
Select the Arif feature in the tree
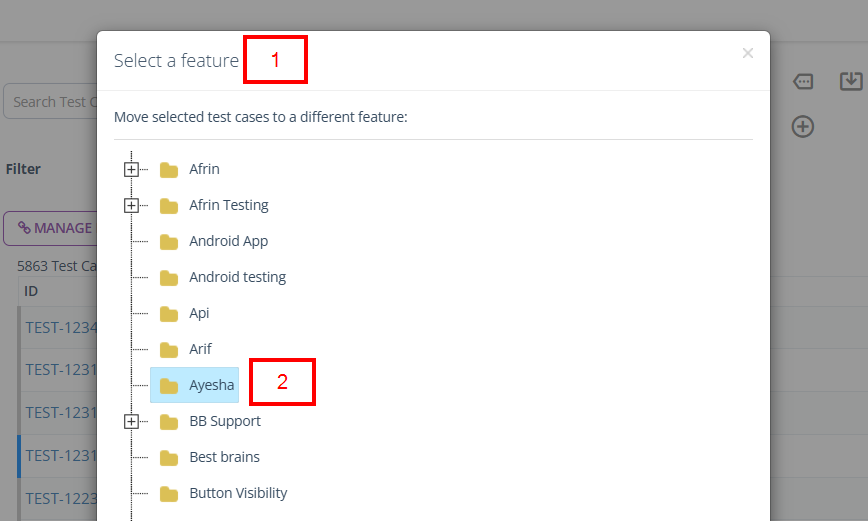click(200, 350)
